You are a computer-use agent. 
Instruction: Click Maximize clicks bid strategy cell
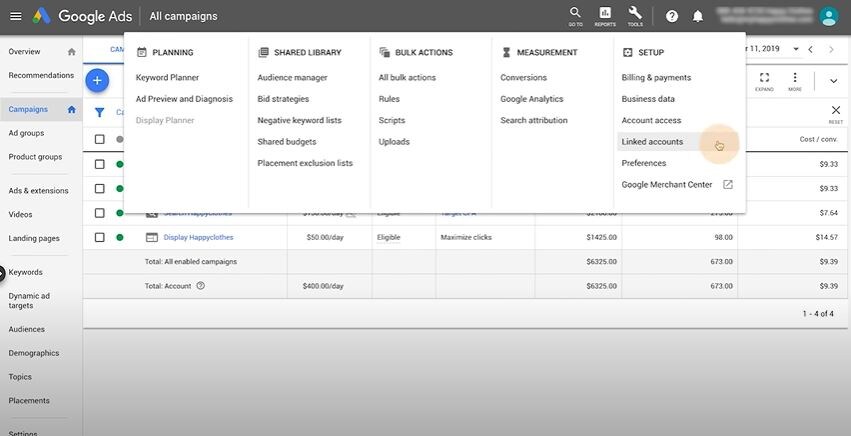466,237
